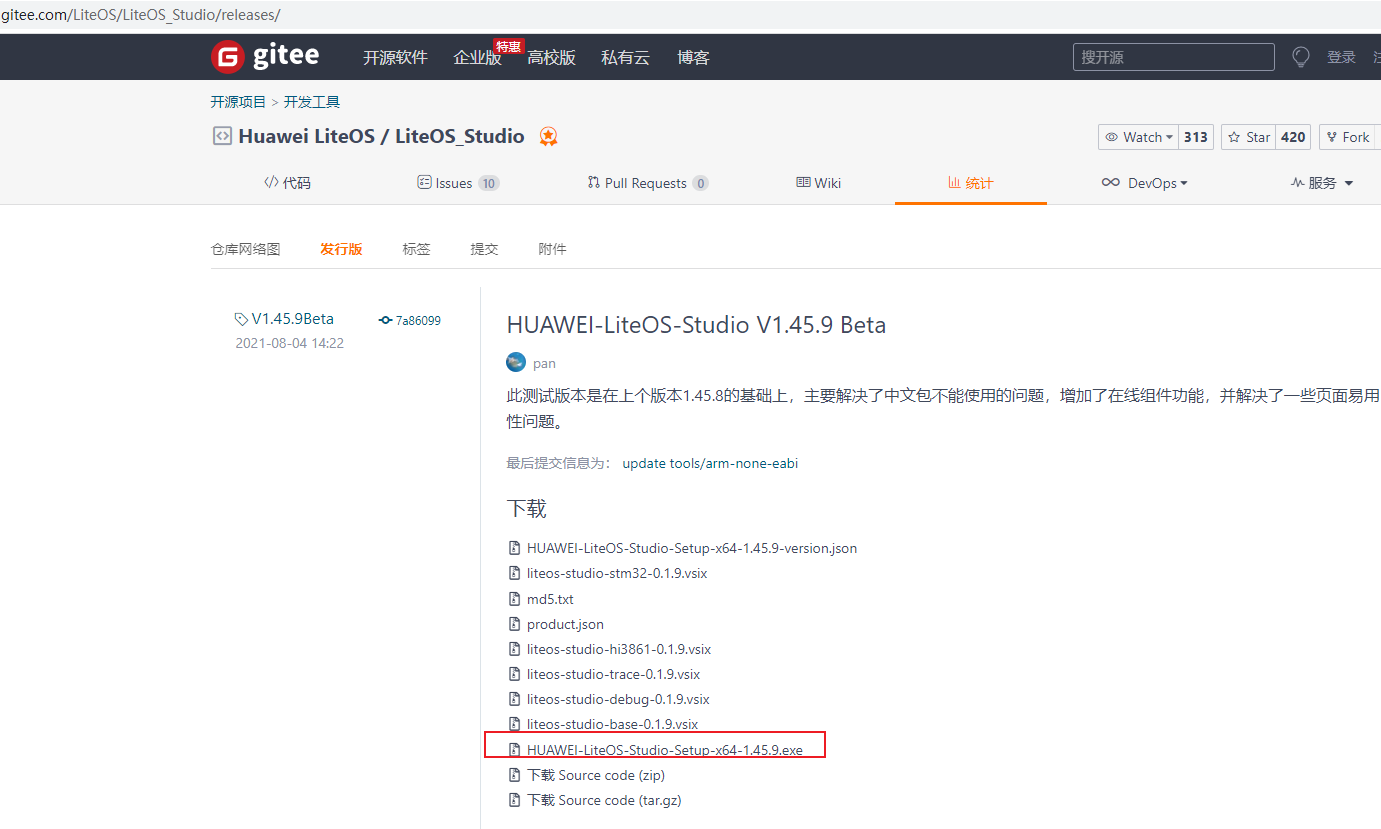The image size is (1381, 829).
Task: Click the 登录 login link
Action: (1341, 57)
